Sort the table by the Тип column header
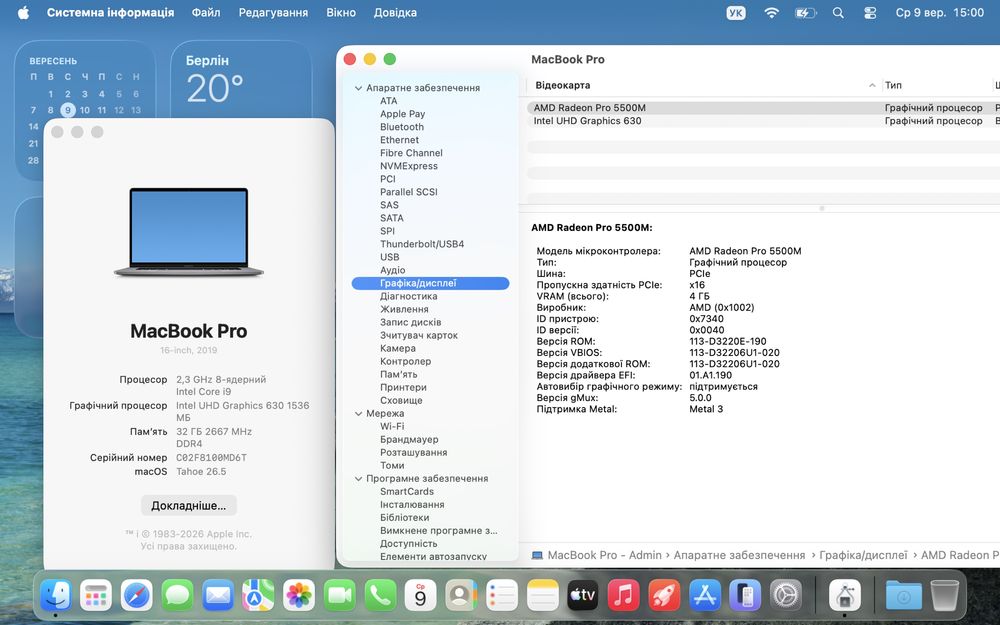1000x625 pixels. [893, 85]
